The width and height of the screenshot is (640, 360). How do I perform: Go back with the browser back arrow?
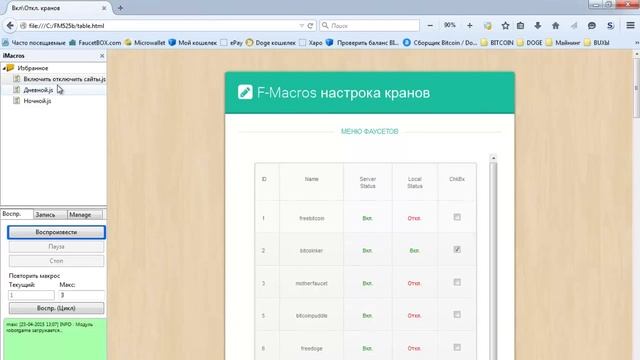(10, 25)
